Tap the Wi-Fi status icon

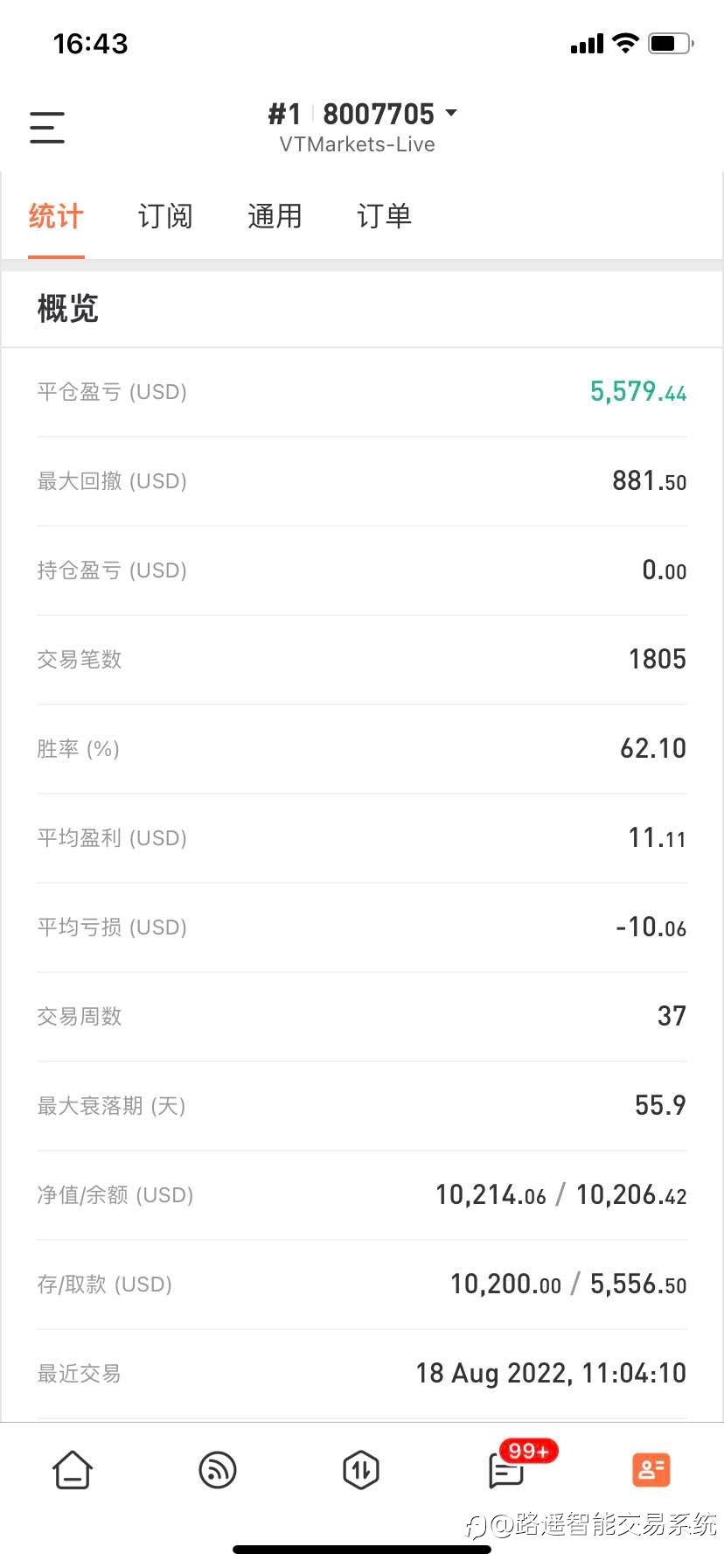[625, 43]
